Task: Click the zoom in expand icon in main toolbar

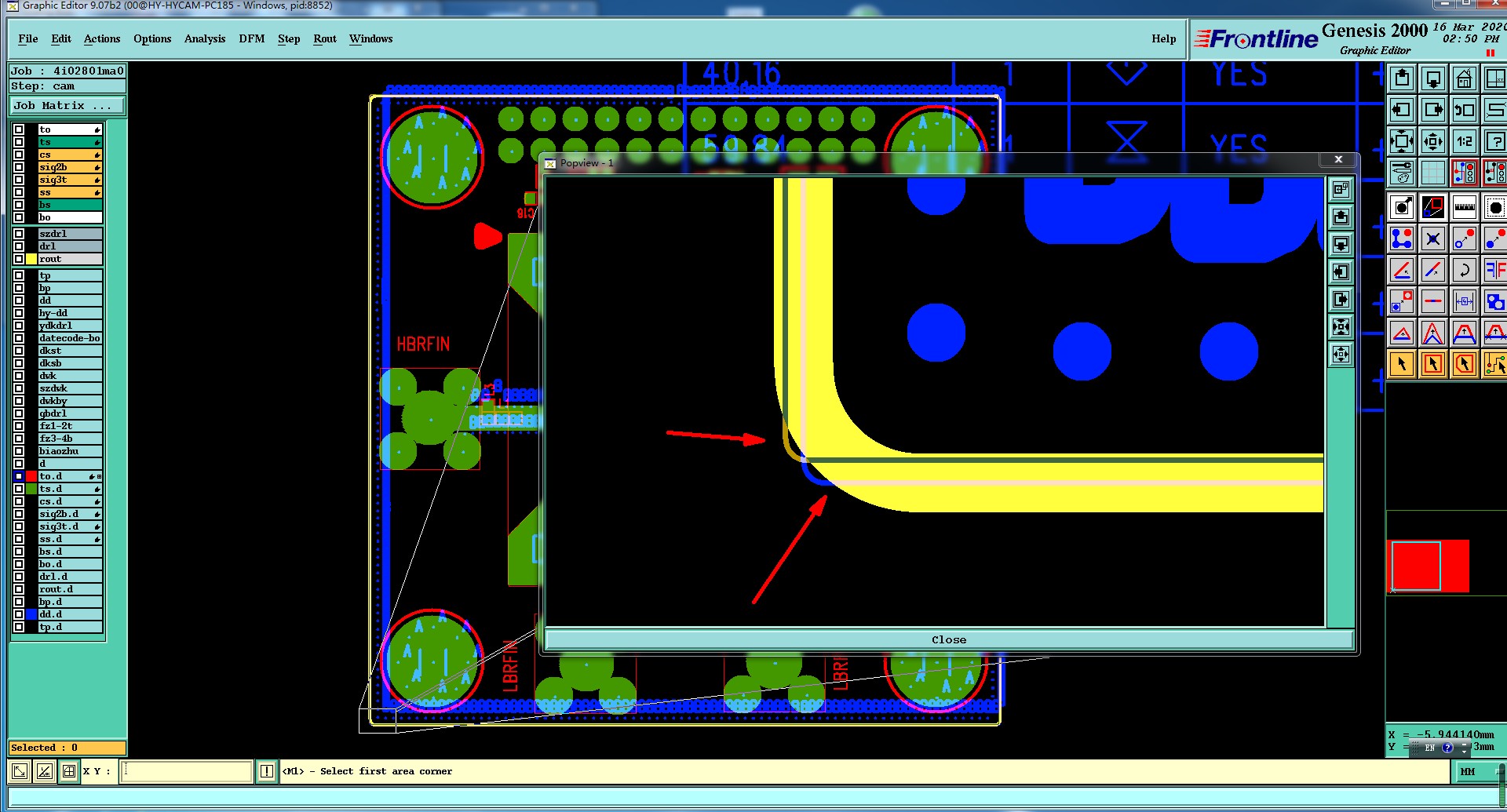Action: point(1402,141)
